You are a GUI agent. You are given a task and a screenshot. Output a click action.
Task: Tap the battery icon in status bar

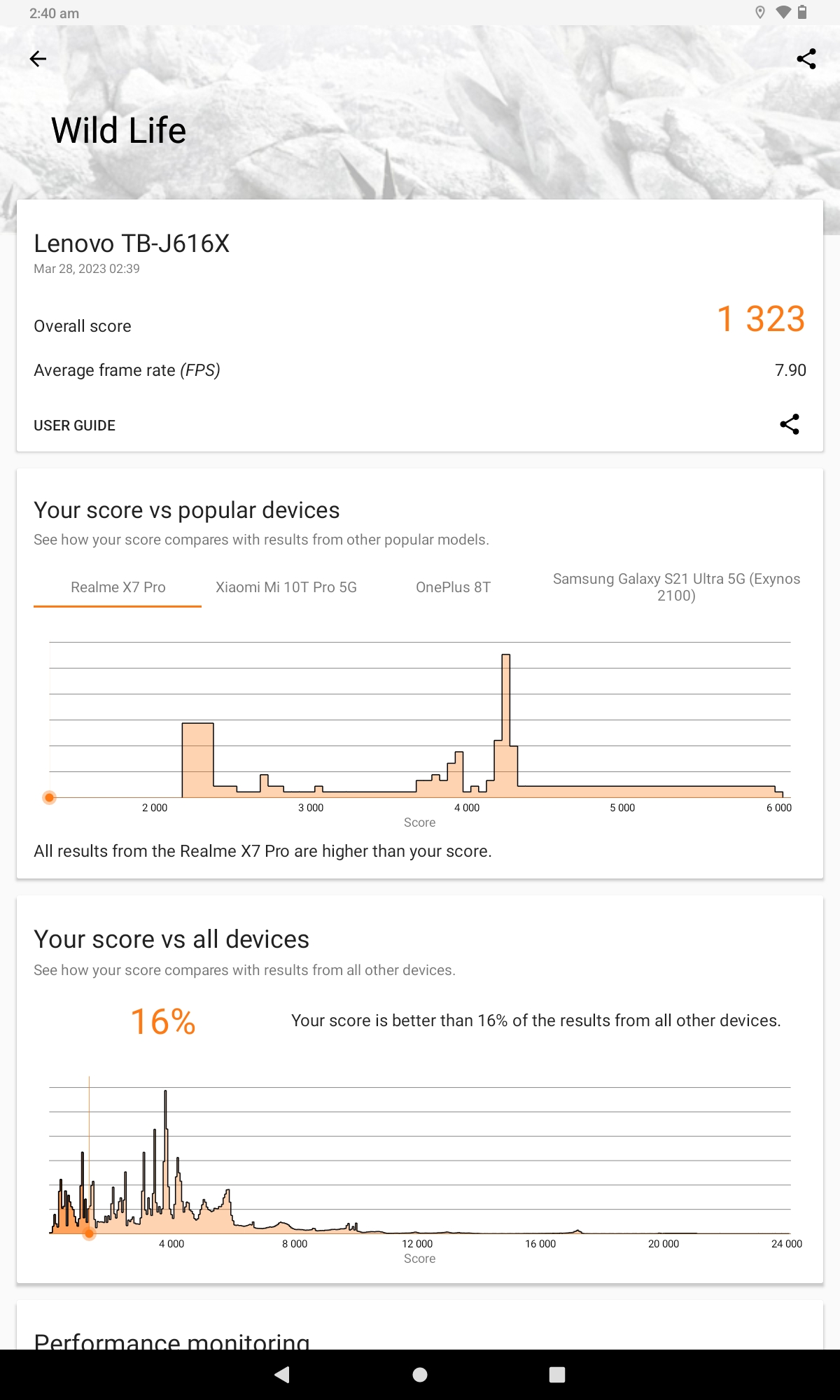pyautogui.click(x=802, y=13)
